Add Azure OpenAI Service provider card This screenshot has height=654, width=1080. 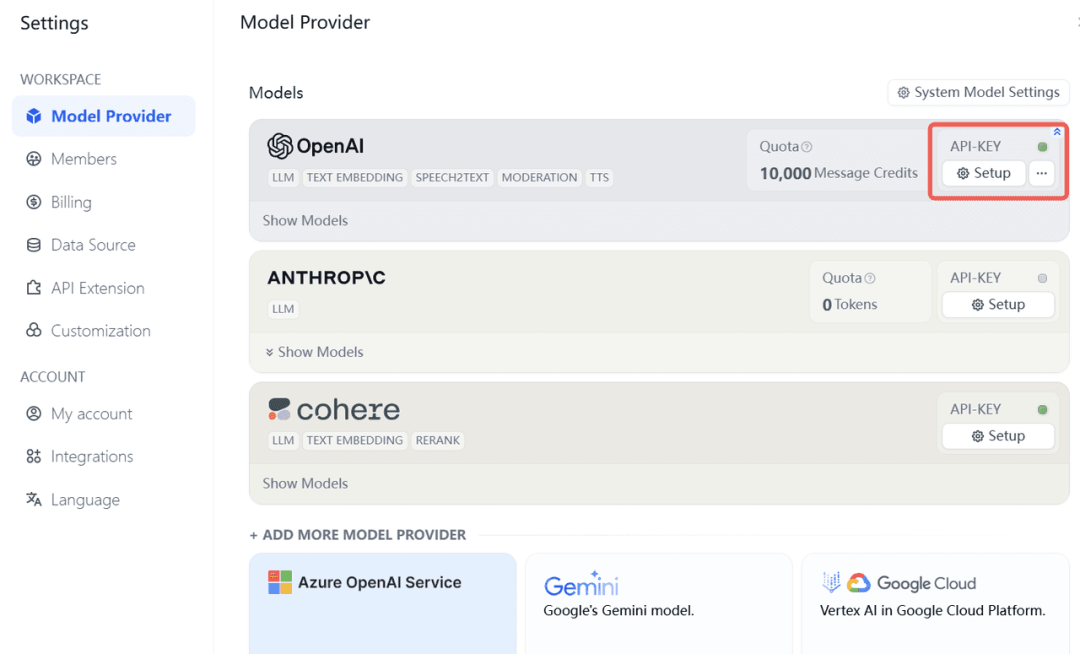point(383,603)
